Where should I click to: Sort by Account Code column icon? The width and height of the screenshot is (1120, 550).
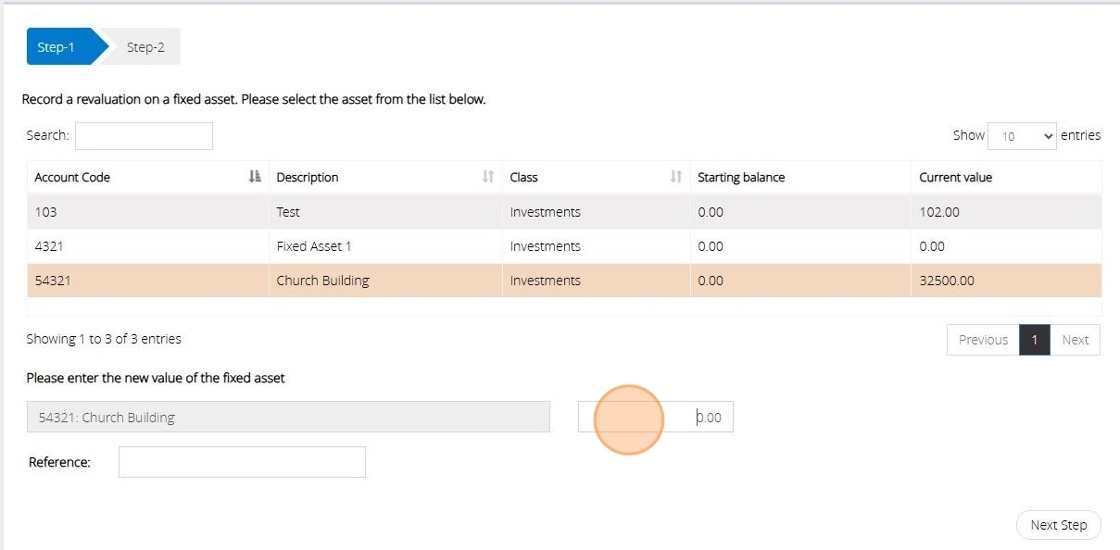(x=254, y=177)
